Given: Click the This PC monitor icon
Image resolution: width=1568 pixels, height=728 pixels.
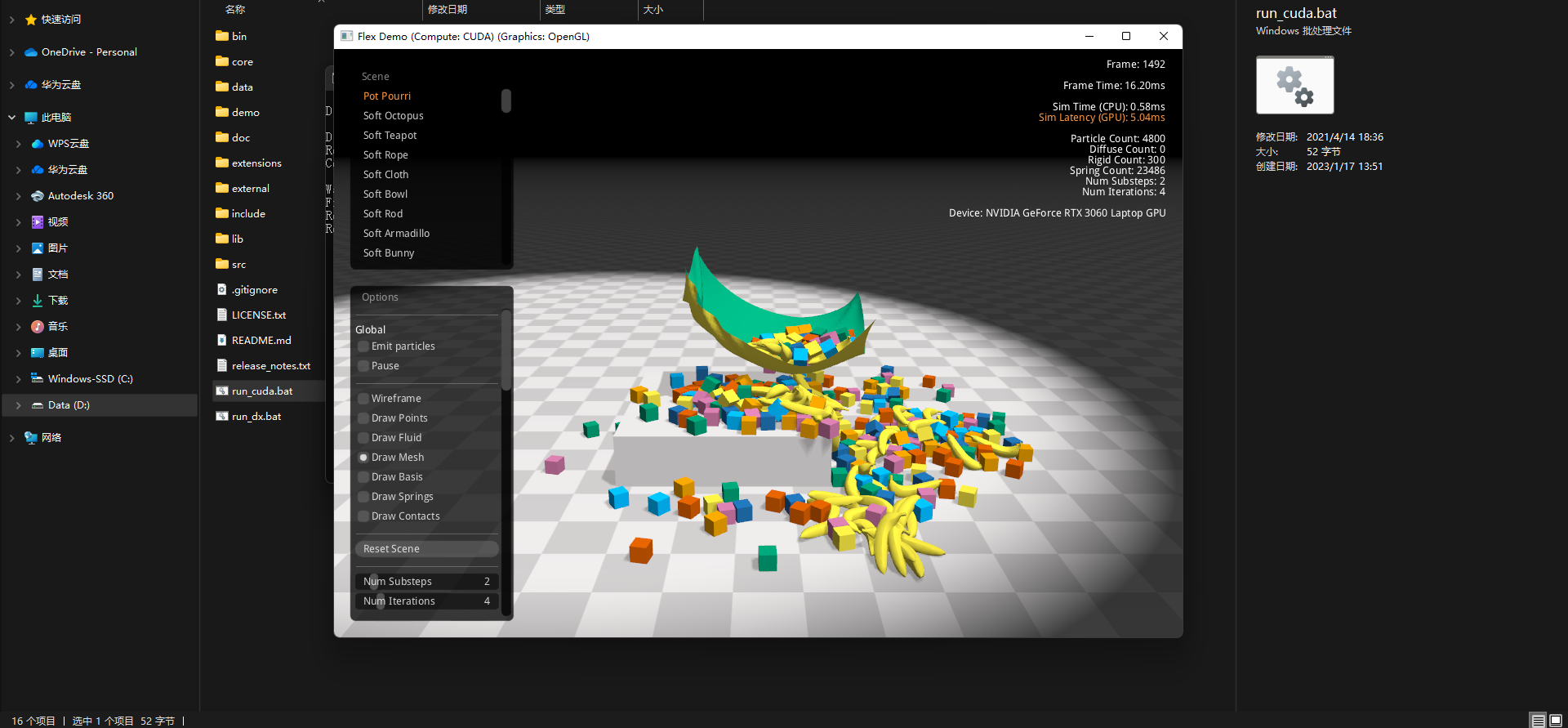Looking at the screenshot, I should tap(31, 118).
